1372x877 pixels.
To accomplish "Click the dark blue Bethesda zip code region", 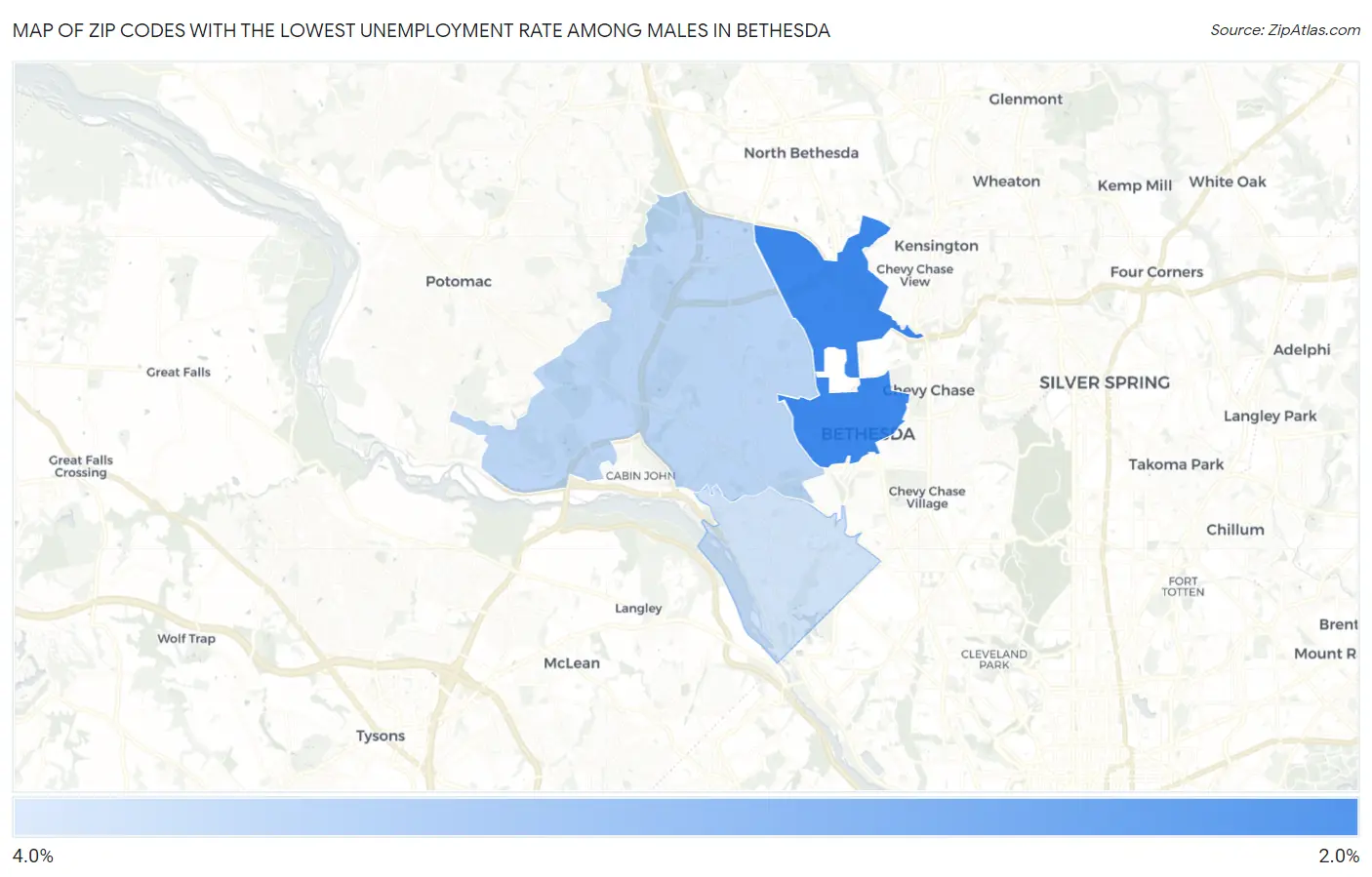I will point(844,421).
